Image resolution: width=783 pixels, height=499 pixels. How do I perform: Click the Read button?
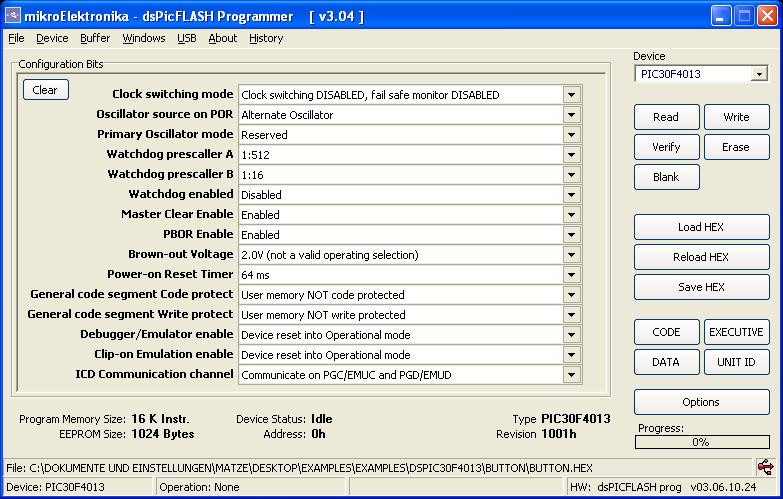pyautogui.click(x=666, y=117)
